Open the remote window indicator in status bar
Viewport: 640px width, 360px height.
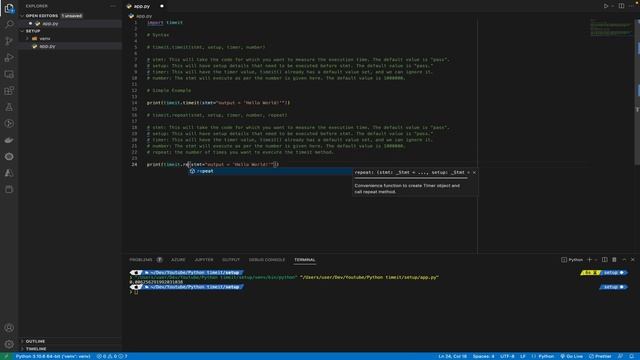click(6, 356)
